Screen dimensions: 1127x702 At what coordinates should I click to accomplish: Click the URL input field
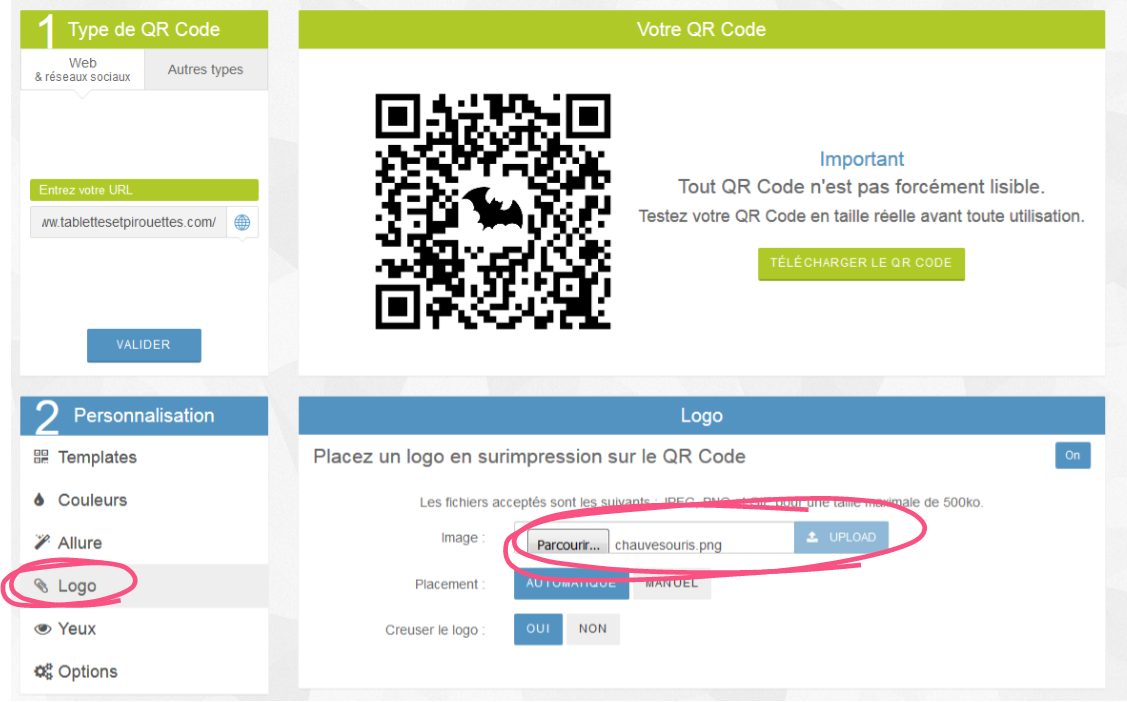[129, 222]
